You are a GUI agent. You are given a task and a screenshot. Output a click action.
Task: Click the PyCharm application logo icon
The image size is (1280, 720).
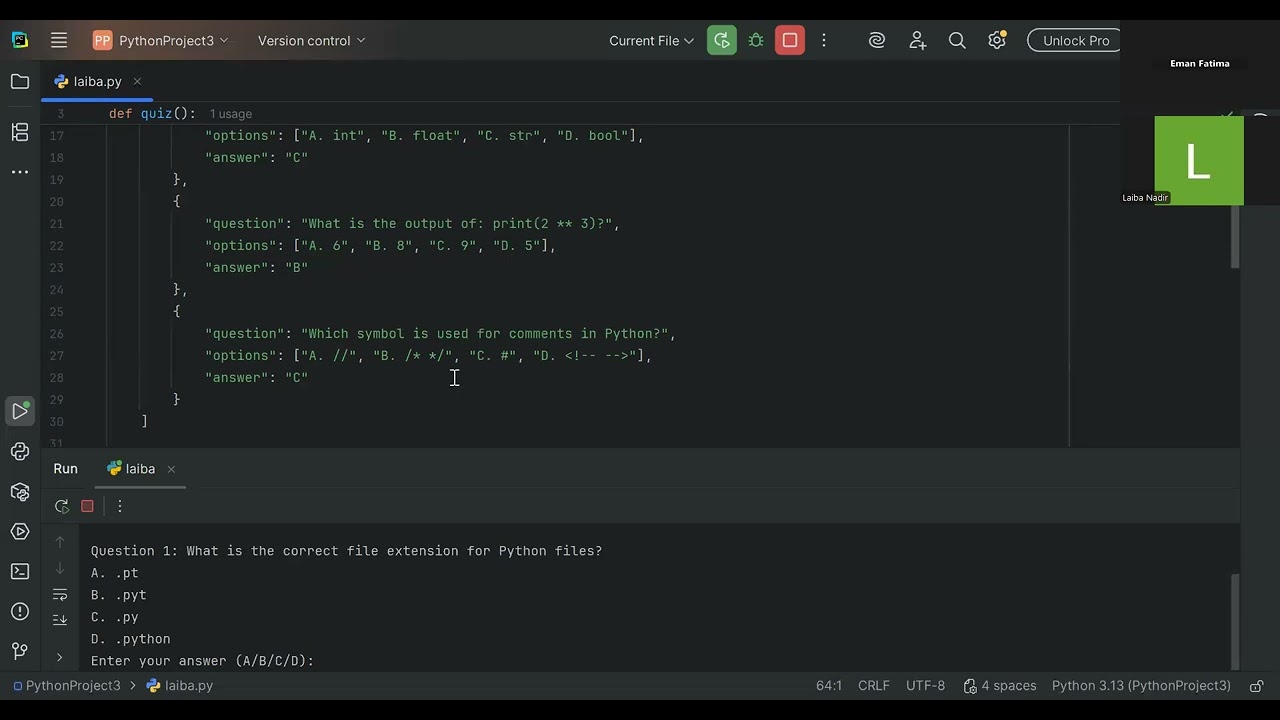(x=20, y=41)
